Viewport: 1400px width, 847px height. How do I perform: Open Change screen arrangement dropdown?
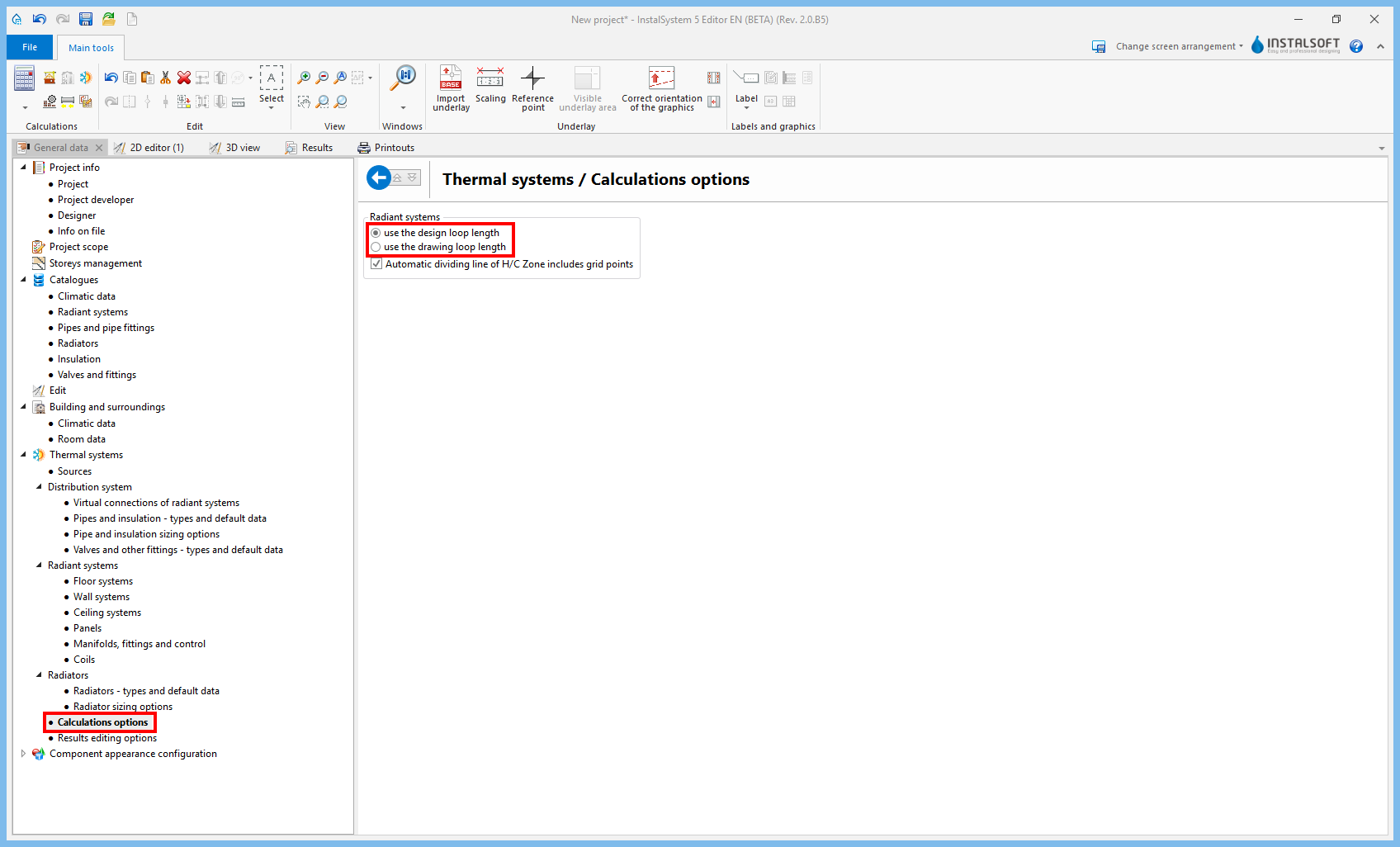click(x=1178, y=46)
